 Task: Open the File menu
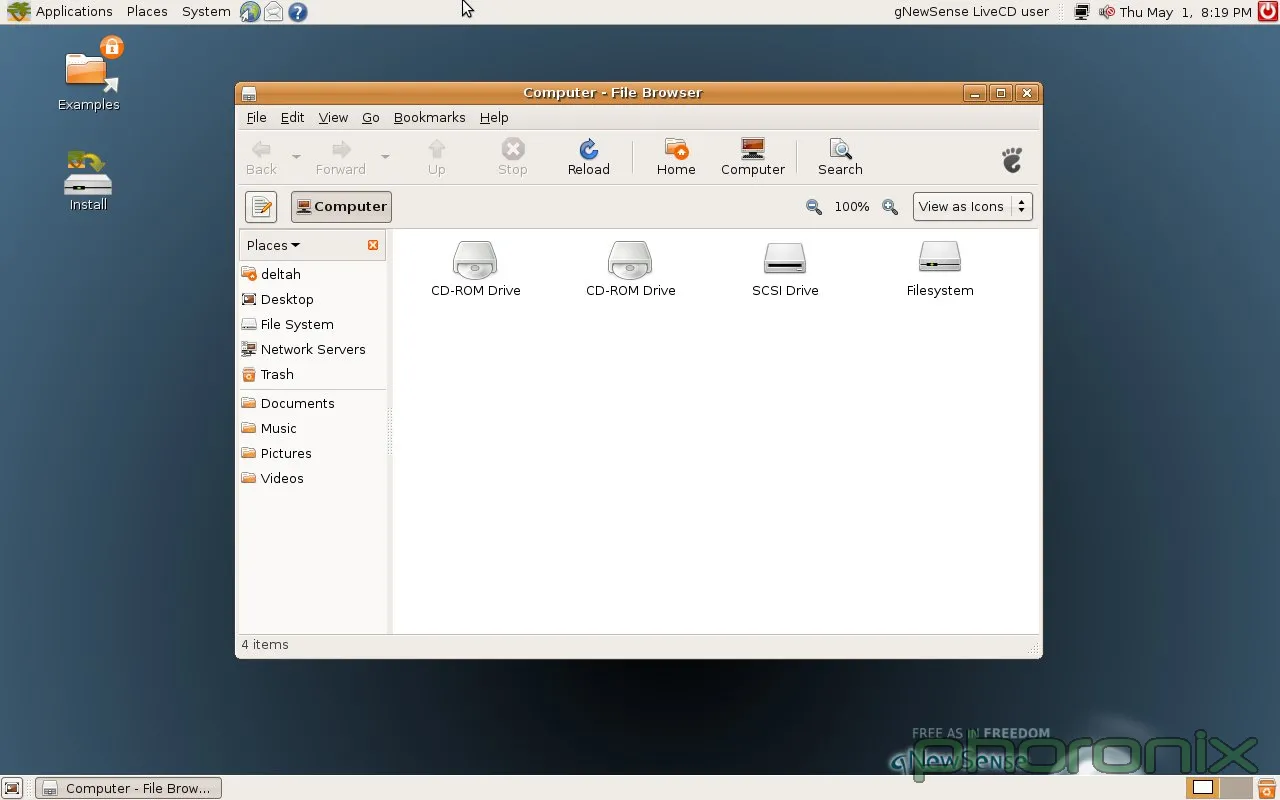coord(256,118)
